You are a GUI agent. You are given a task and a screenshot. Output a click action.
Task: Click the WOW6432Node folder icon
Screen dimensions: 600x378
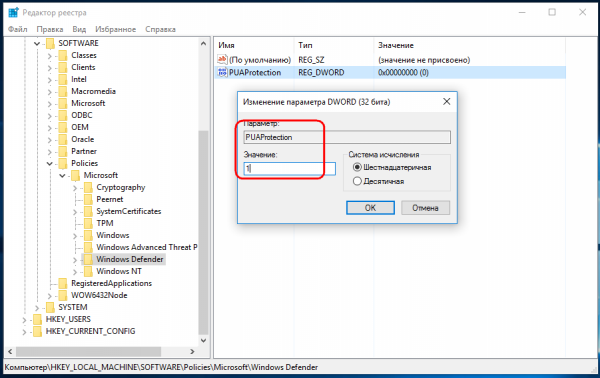click(x=63, y=295)
